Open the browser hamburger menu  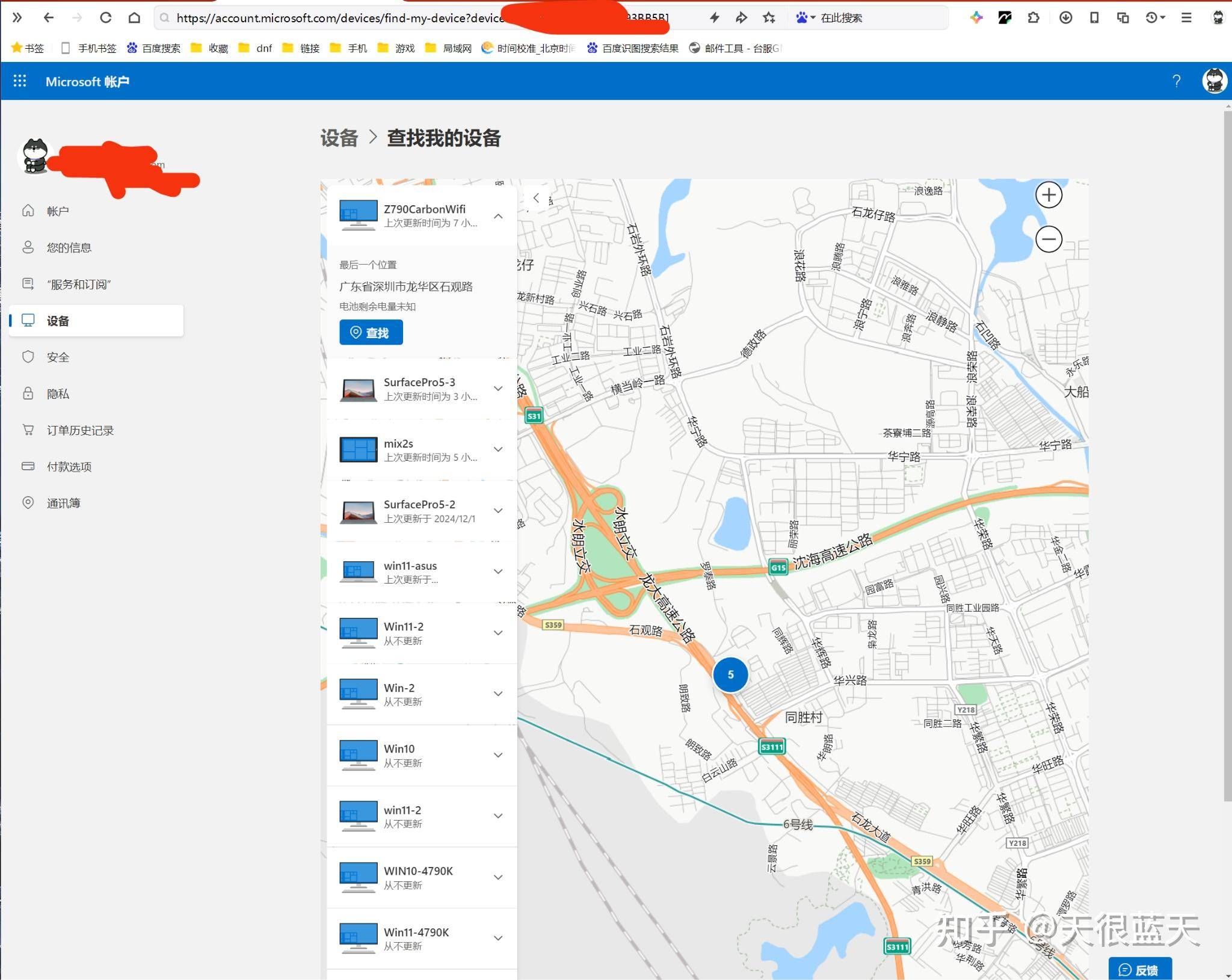(1186, 18)
